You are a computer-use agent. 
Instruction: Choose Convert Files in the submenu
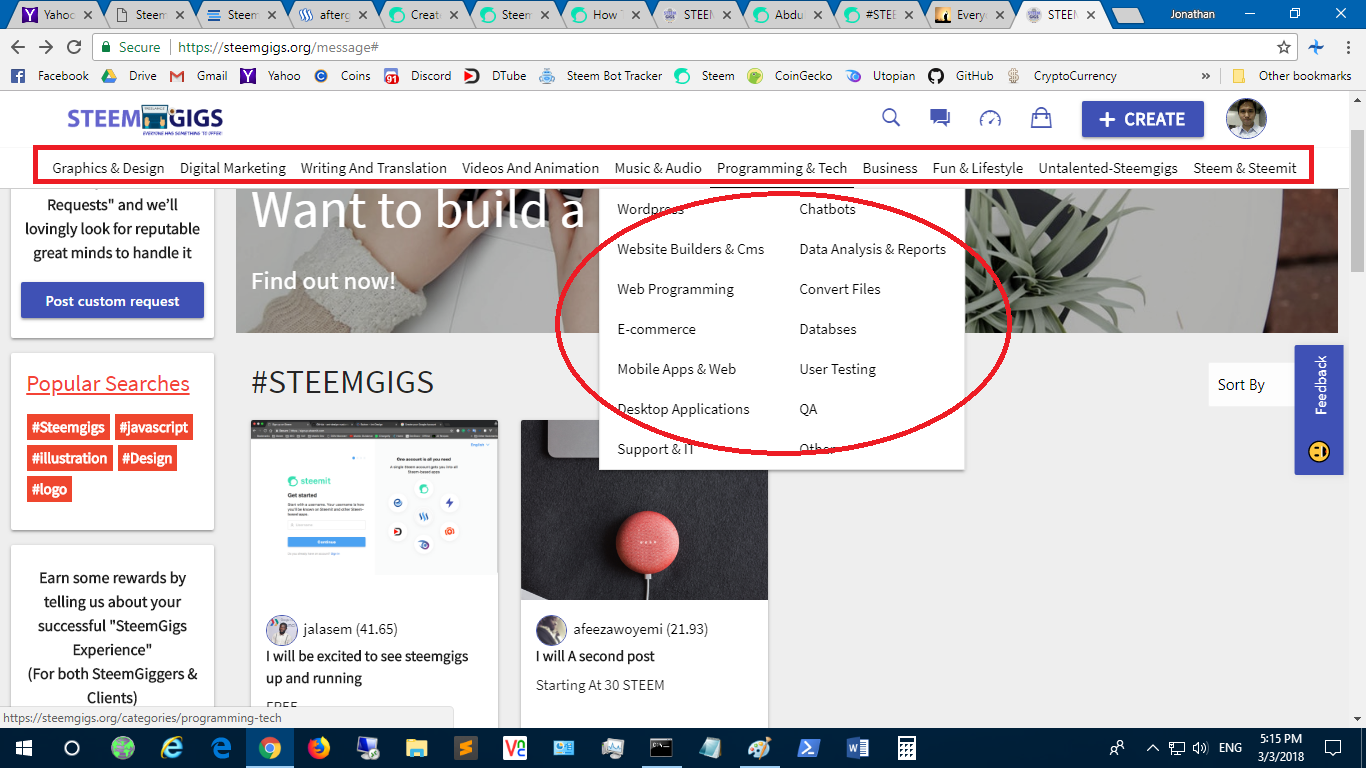pos(840,289)
